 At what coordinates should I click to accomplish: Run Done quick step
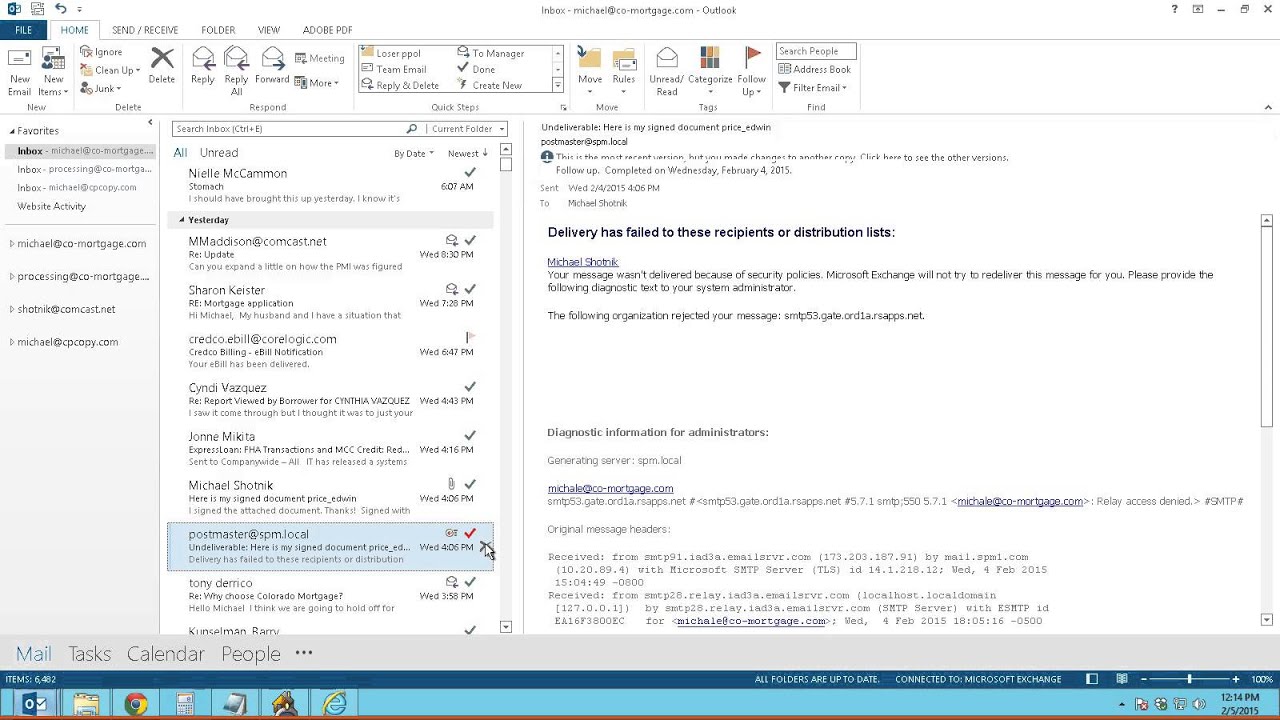pyautogui.click(x=476, y=69)
